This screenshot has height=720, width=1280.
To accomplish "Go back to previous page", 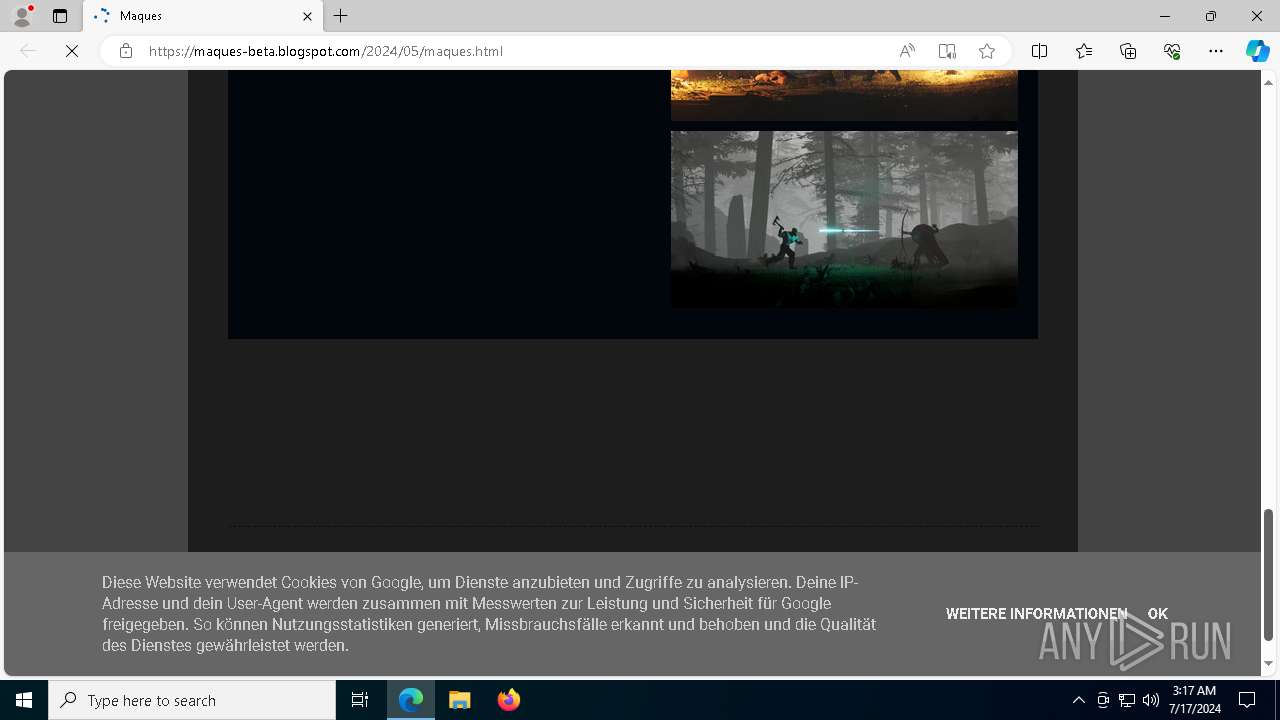I will pyautogui.click(x=28, y=51).
